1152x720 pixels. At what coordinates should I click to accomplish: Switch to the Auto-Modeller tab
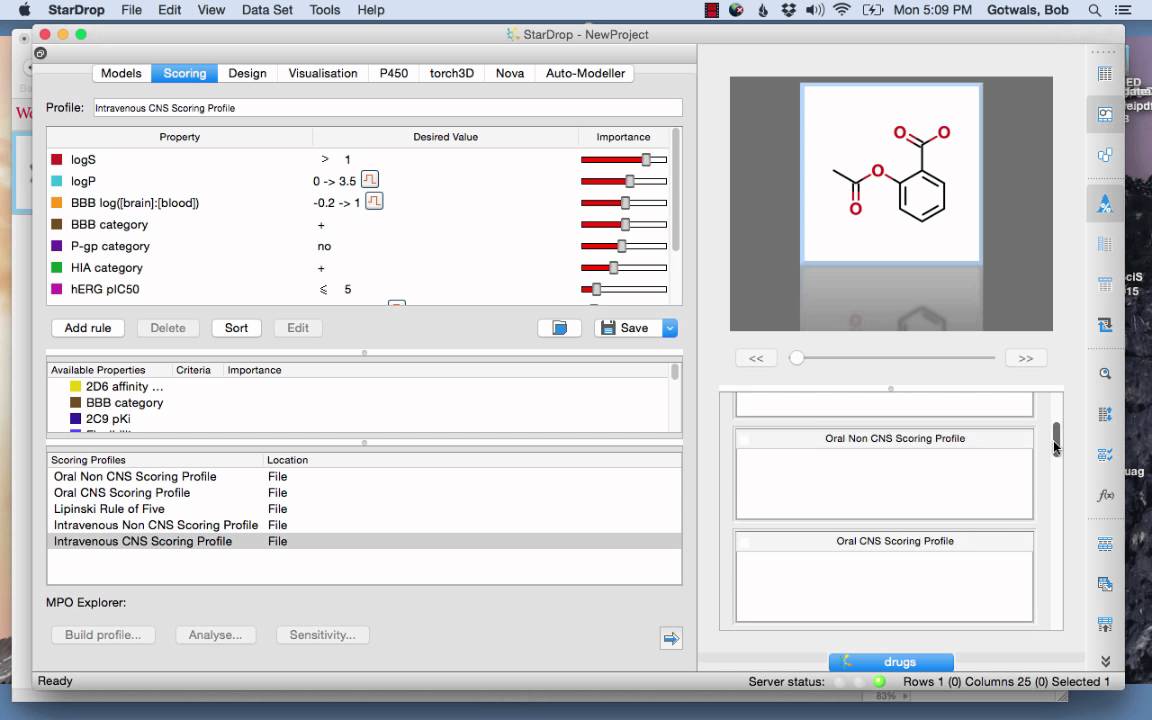[x=585, y=73]
